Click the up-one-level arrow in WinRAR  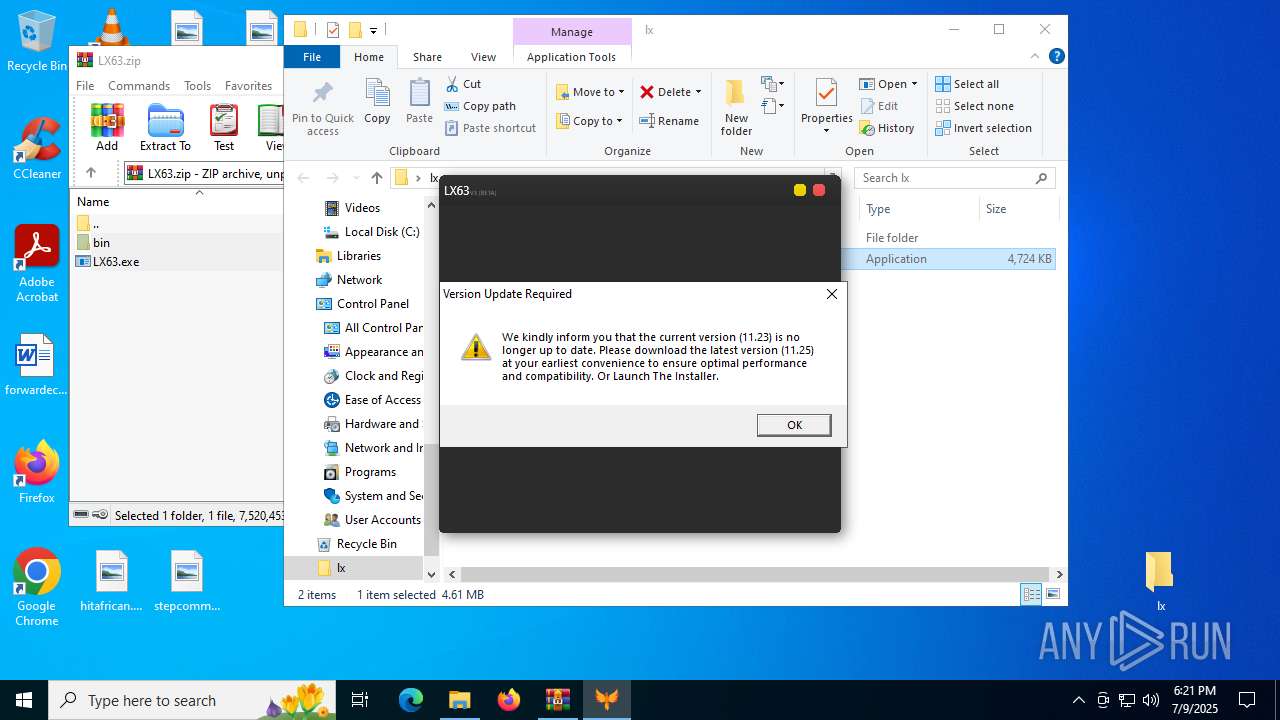(91, 173)
